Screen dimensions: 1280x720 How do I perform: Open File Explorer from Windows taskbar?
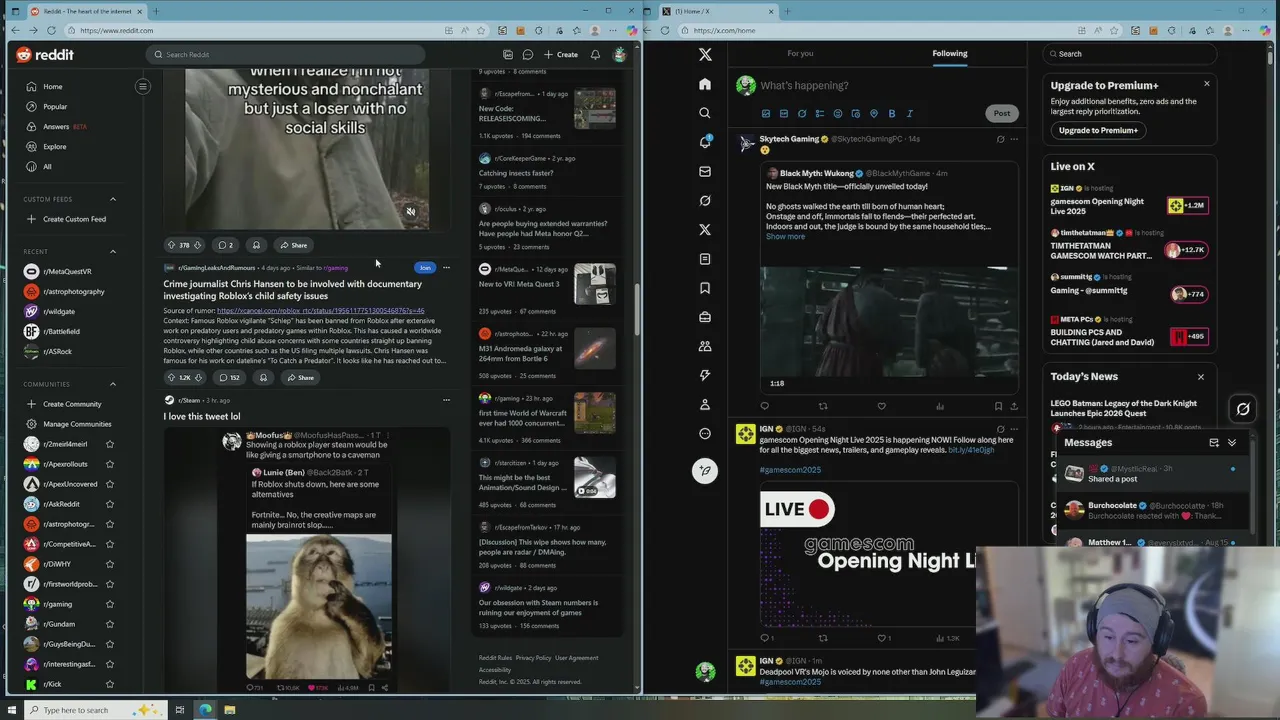229,710
